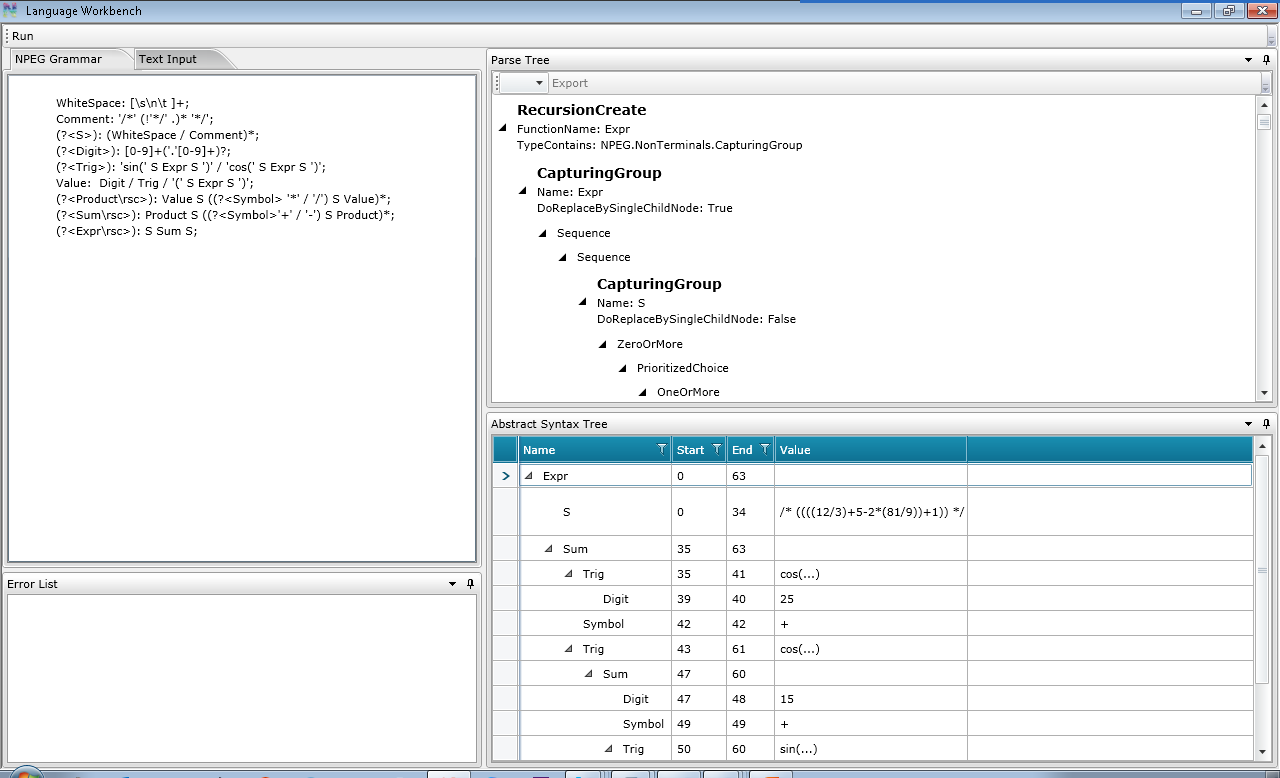Collapse the PrioritizedChoice node

point(623,368)
